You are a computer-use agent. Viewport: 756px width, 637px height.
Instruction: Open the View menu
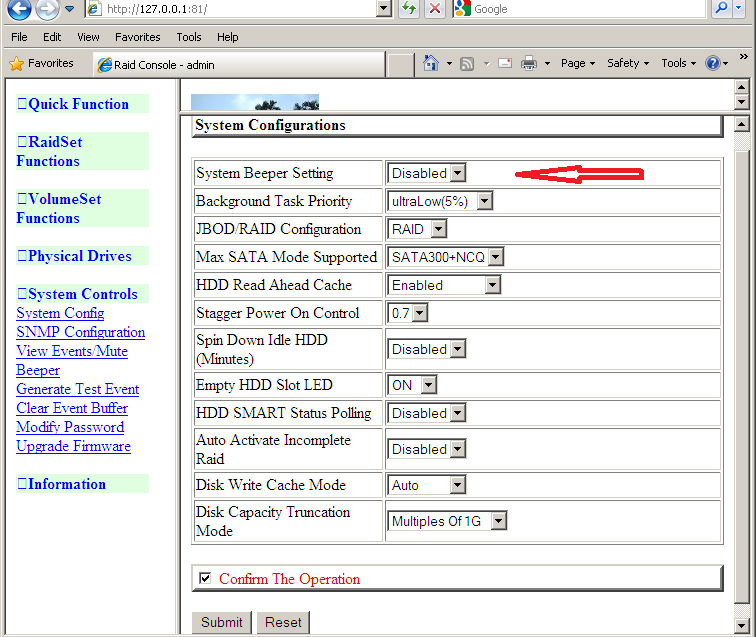click(88, 37)
